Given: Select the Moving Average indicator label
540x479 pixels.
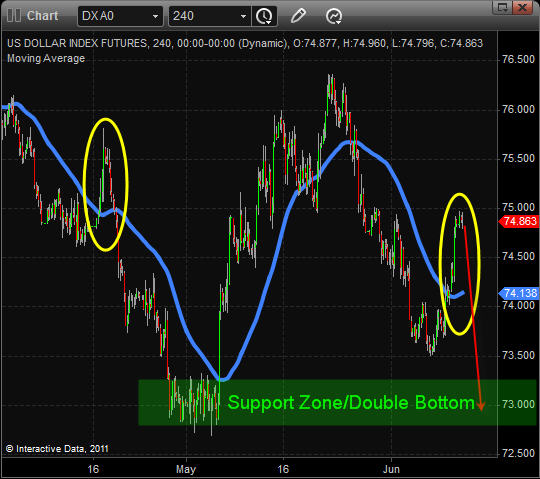Looking at the screenshot, I should click(x=46, y=58).
